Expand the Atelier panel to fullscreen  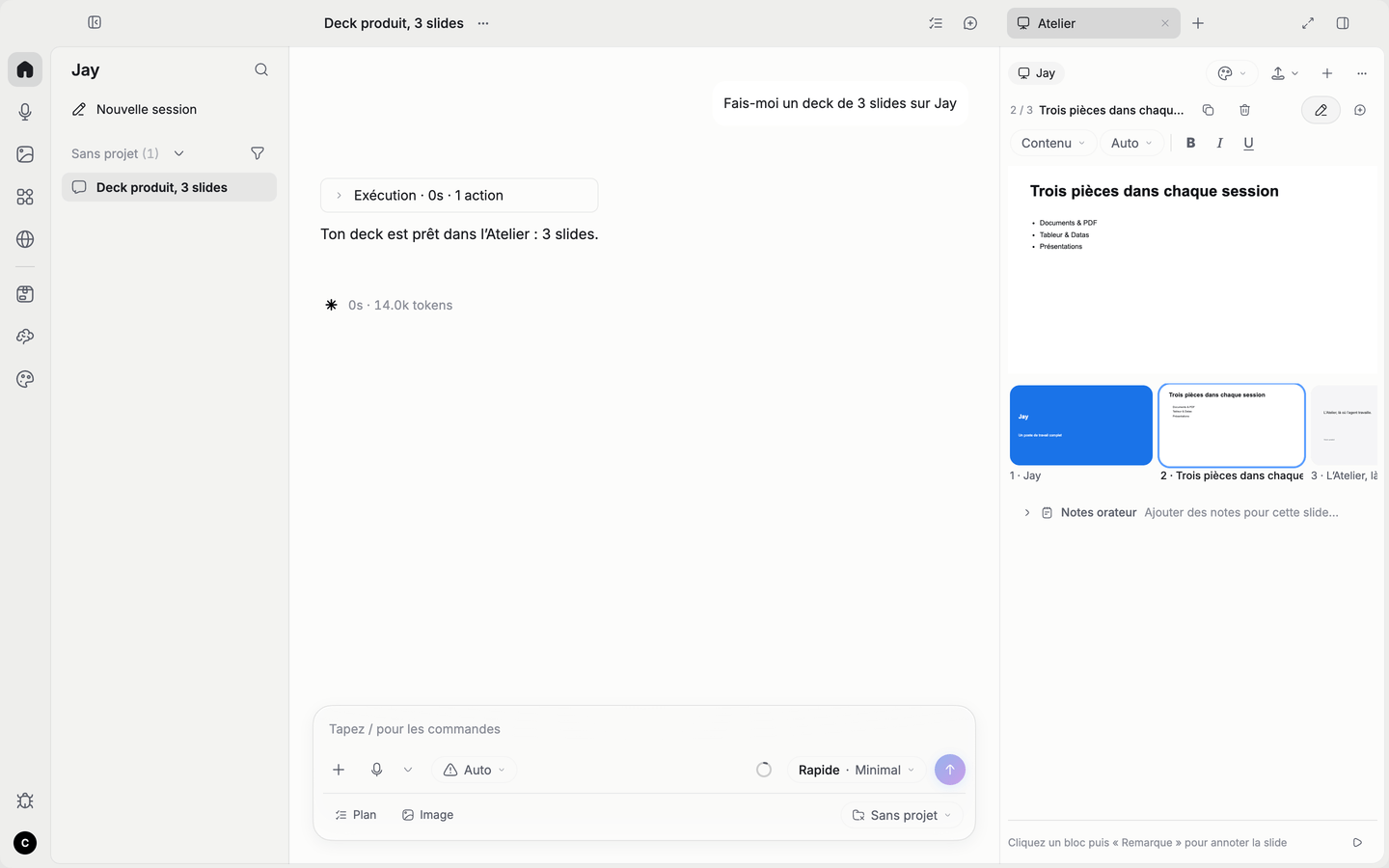point(1308,23)
